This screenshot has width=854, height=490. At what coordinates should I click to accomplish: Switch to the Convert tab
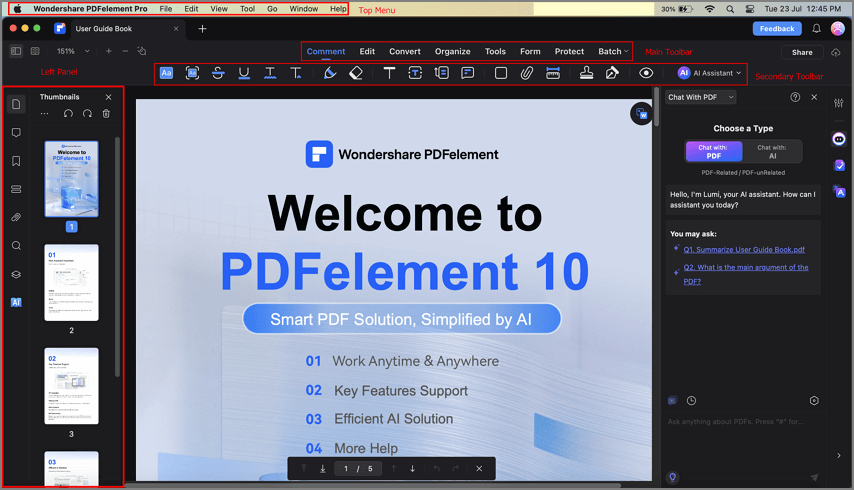point(405,51)
